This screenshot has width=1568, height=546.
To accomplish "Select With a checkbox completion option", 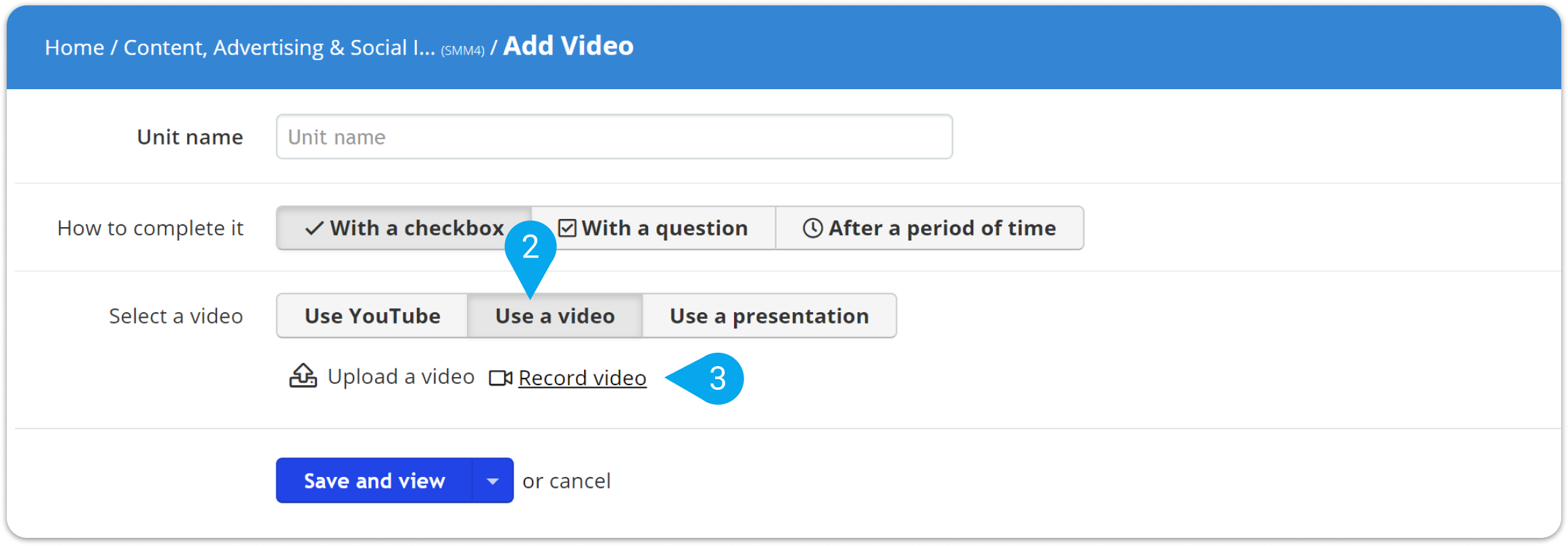I will point(404,228).
